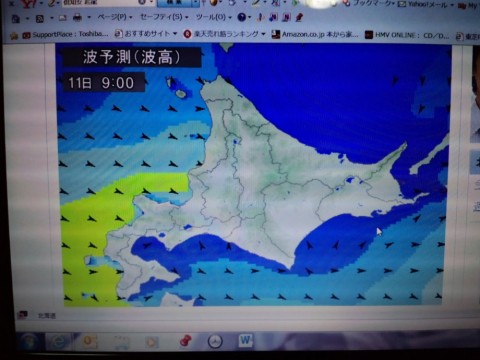Click the SupportPlace Toshiba bookmark
The height and width of the screenshot is (360, 480).
(65, 34)
